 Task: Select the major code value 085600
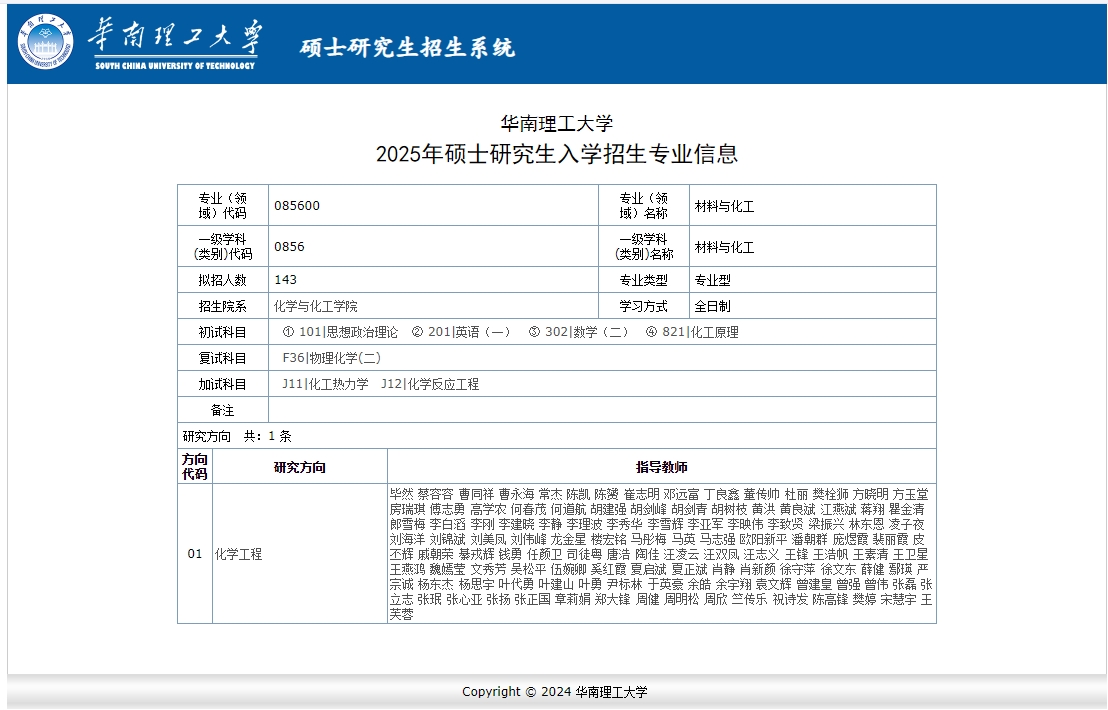click(x=297, y=206)
